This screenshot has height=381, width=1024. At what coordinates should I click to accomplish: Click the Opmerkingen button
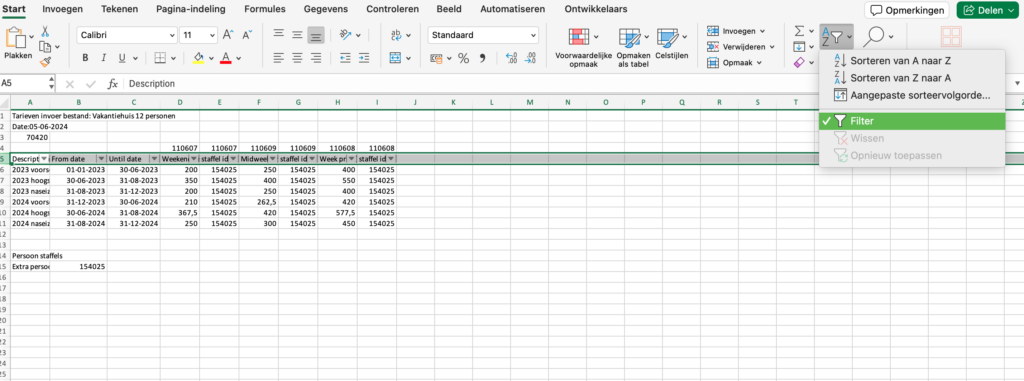(x=906, y=10)
